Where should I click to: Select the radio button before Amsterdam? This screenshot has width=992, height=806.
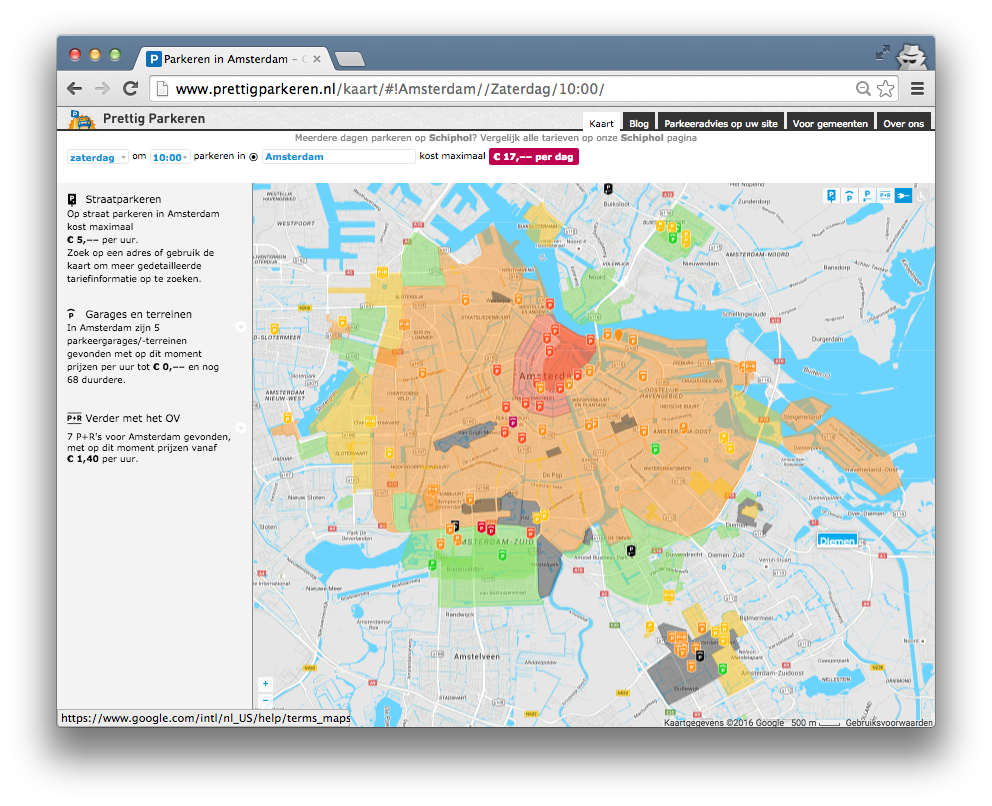click(x=254, y=157)
